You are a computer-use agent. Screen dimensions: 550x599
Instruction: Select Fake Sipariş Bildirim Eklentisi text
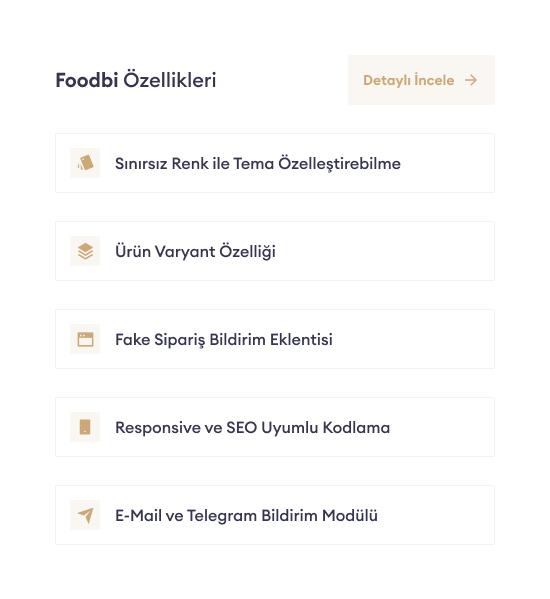click(224, 340)
